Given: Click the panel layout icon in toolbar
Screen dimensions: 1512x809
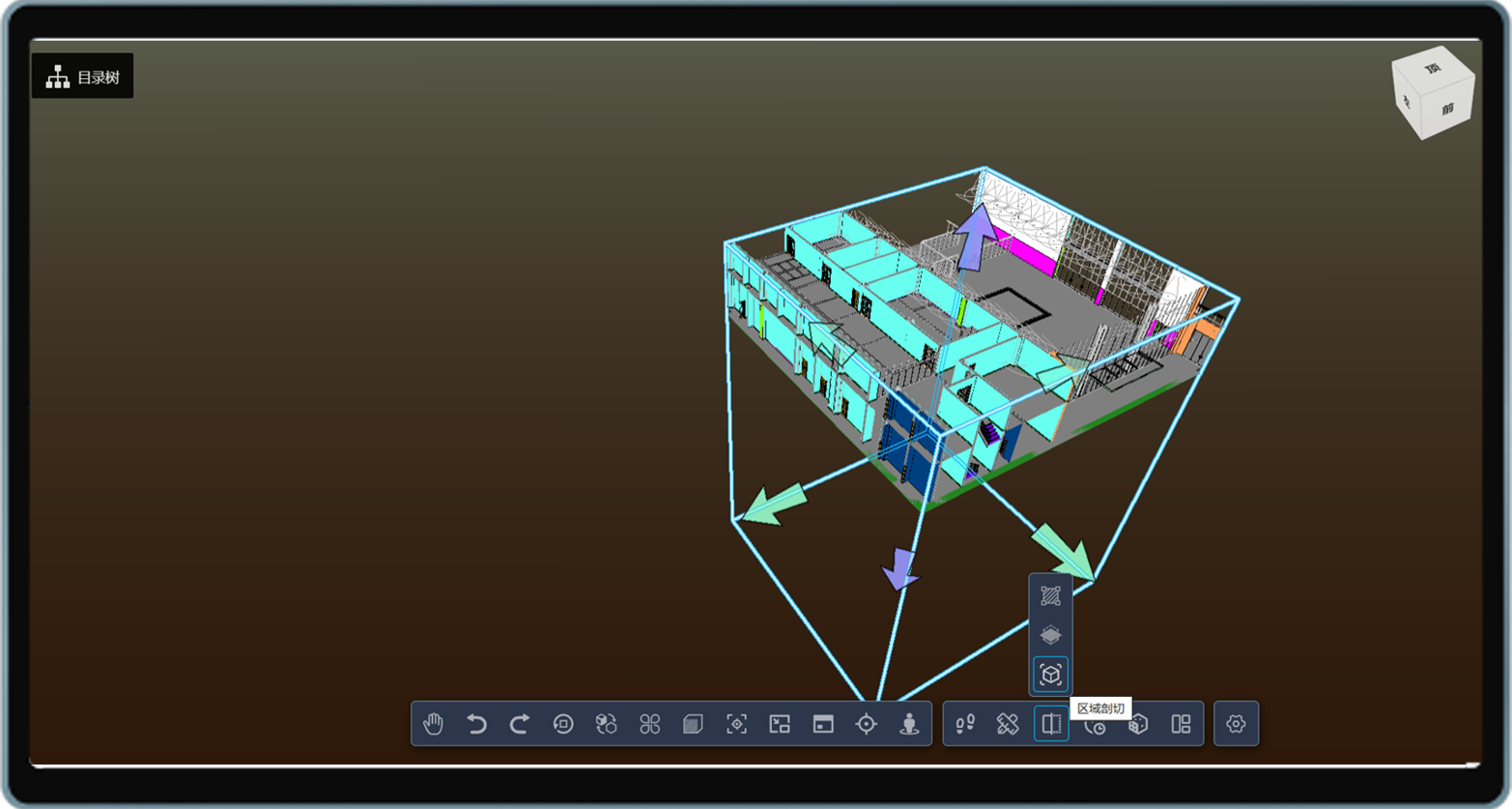Looking at the screenshot, I should click(1181, 724).
